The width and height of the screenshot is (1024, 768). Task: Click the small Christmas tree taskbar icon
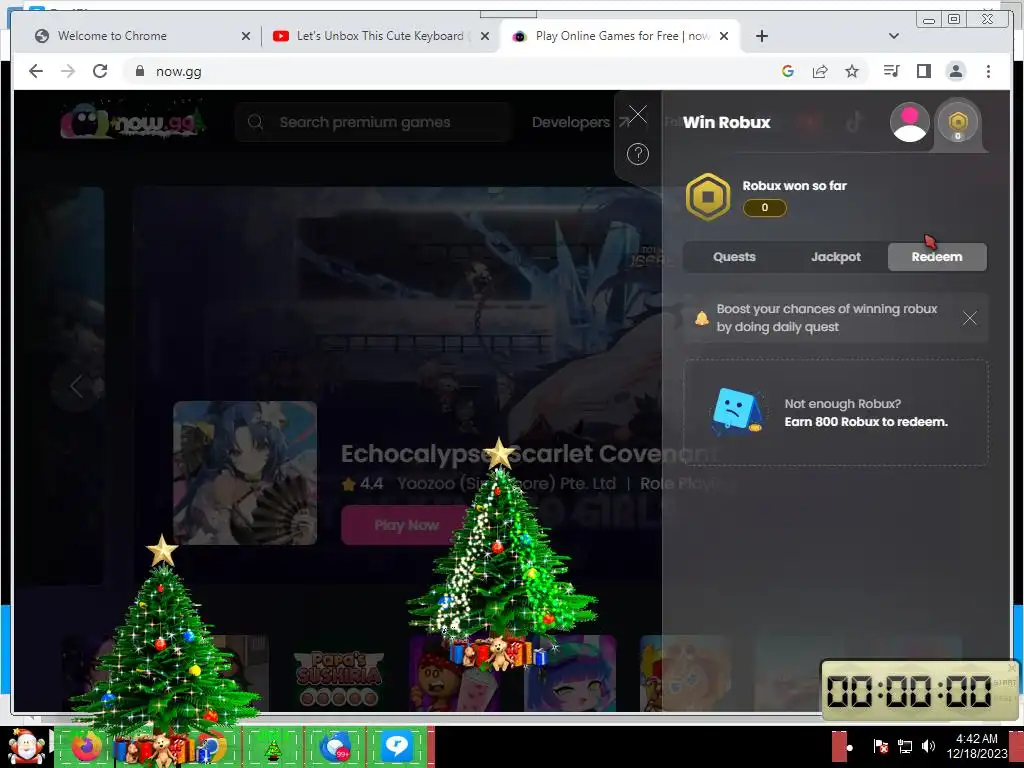[272, 750]
